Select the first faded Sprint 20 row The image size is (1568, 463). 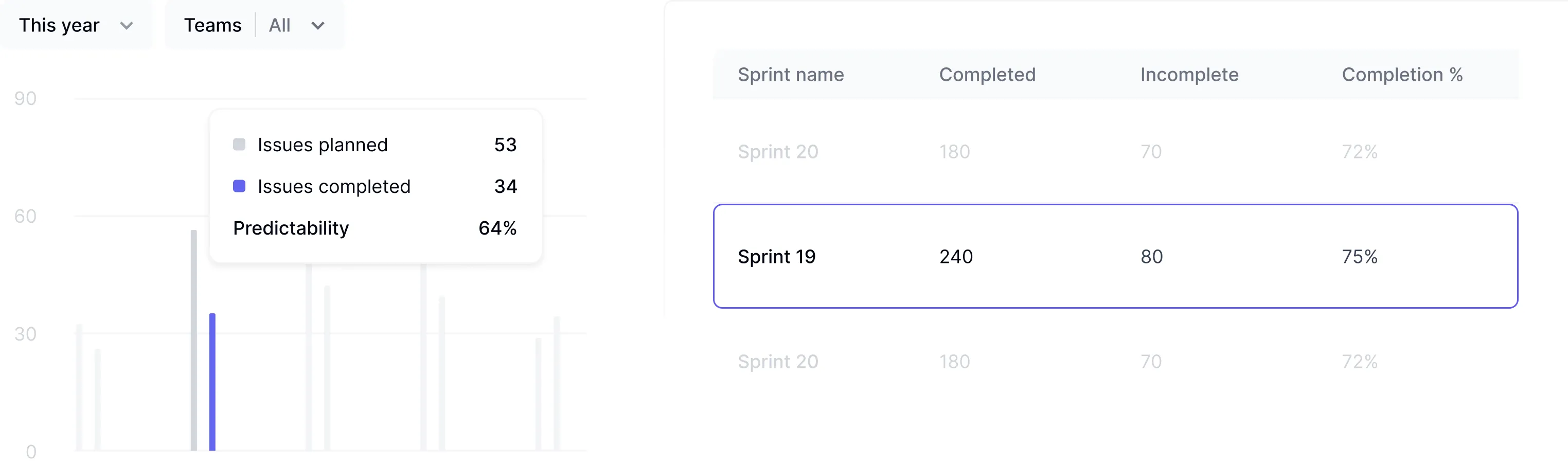point(1115,151)
